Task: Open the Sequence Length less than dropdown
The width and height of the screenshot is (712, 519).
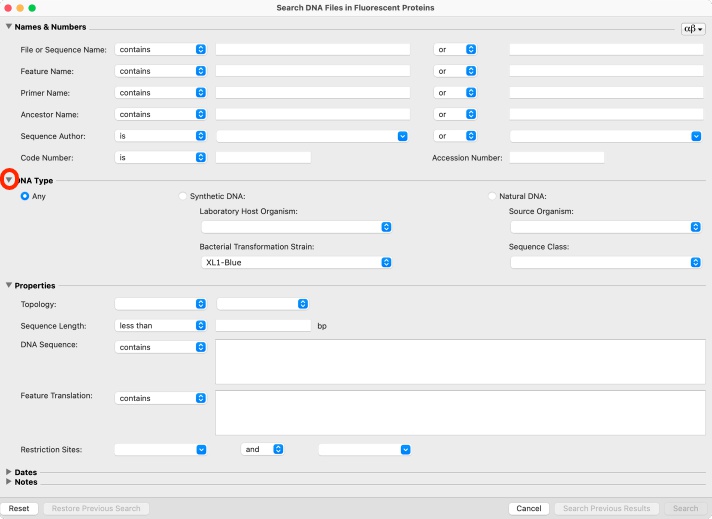Action: coord(161,326)
